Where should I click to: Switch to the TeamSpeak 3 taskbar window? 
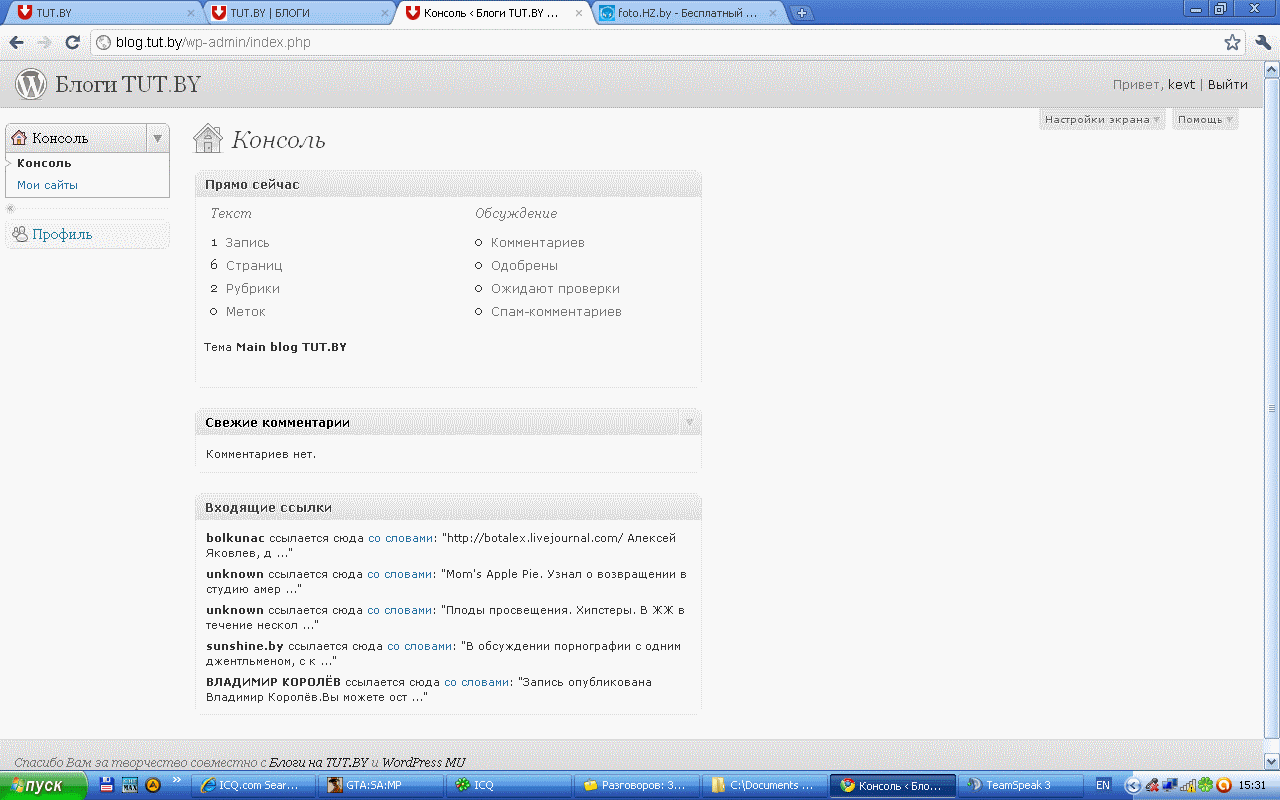tap(1019, 785)
